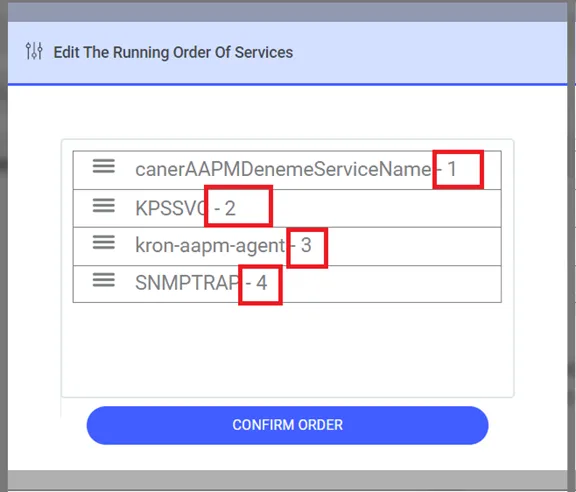Grab the drag handle for SNMPTRAP
576x492 pixels.
104,280
